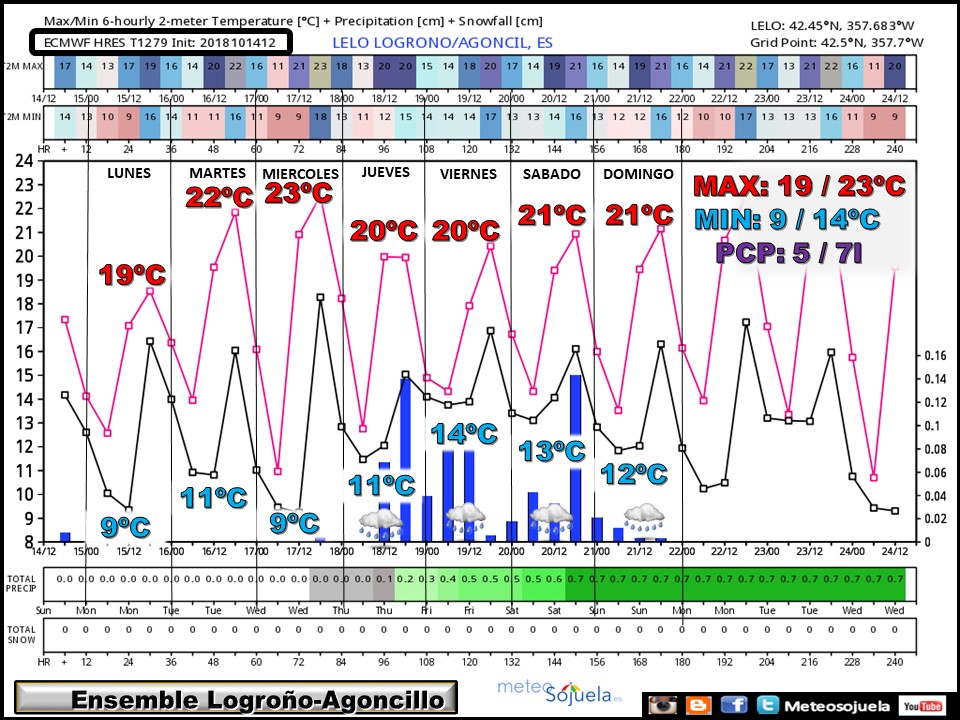Click the LUNES day label

pyautogui.click(x=129, y=173)
